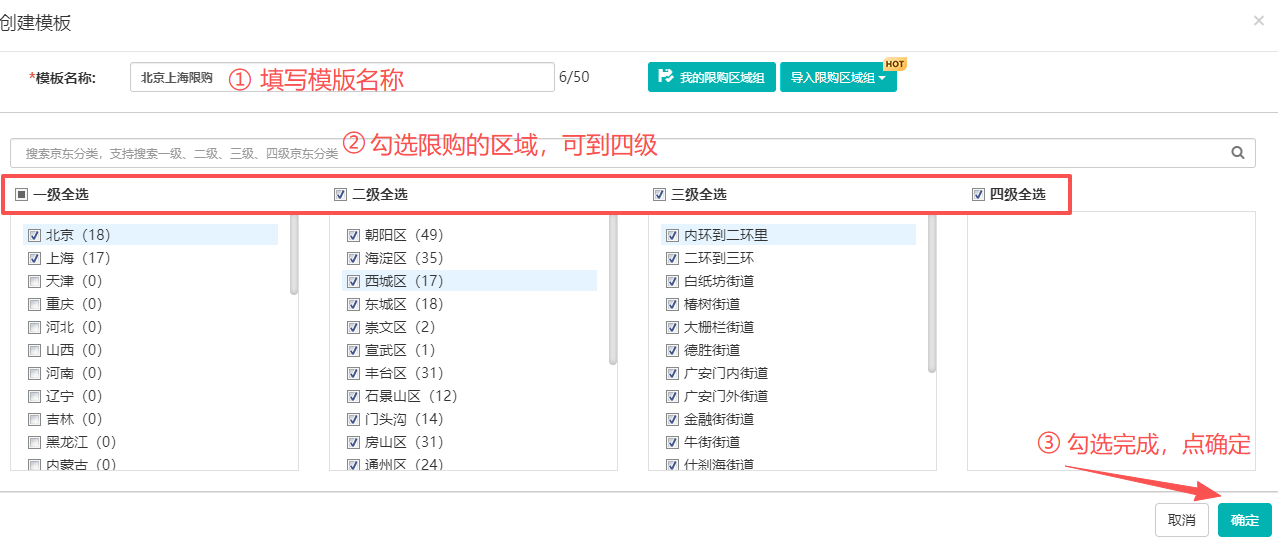Uncheck the 海淀区 checkbox
The height and width of the screenshot is (543, 1278).
click(x=353, y=259)
